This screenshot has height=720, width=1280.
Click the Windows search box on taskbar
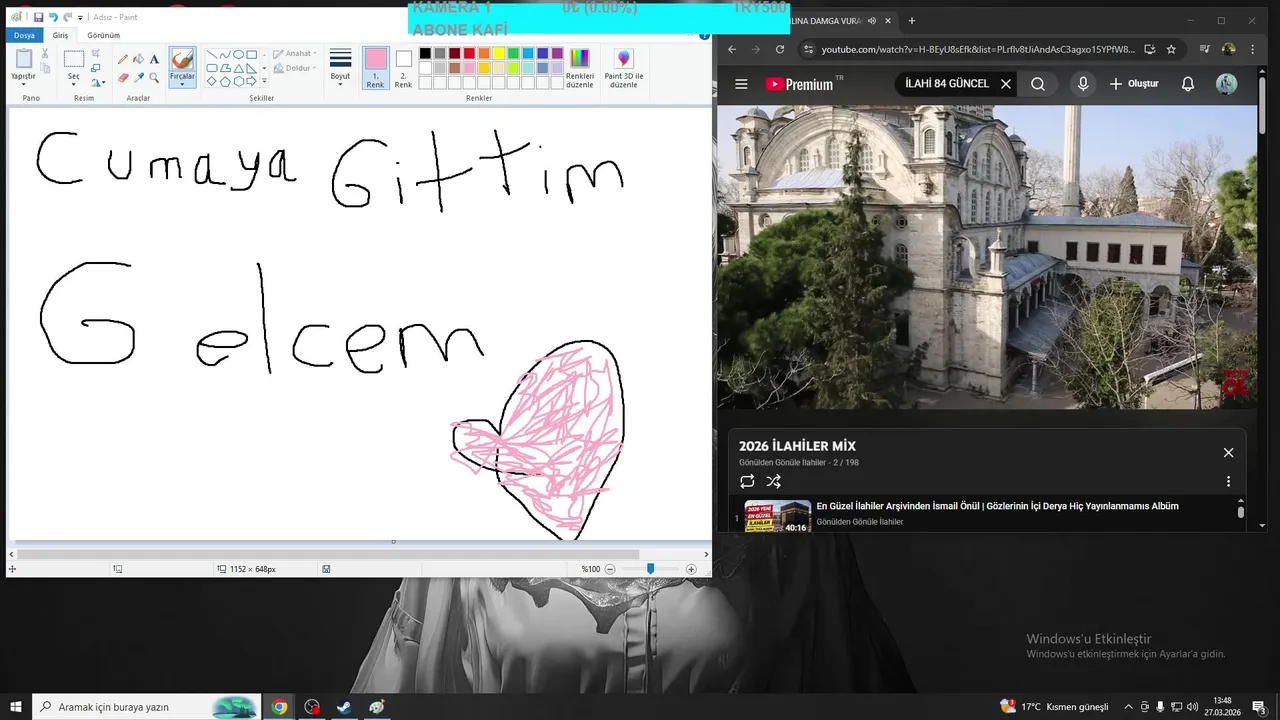click(147, 707)
